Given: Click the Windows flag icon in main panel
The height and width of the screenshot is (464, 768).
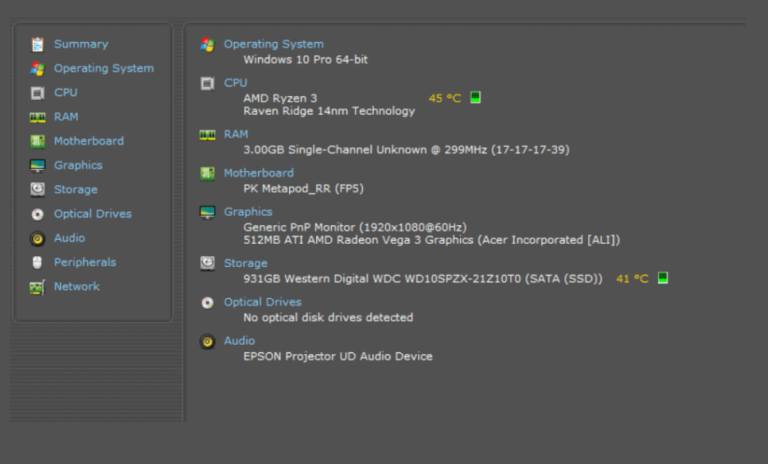Looking at the screenshot, I should (x=207, y=45).
